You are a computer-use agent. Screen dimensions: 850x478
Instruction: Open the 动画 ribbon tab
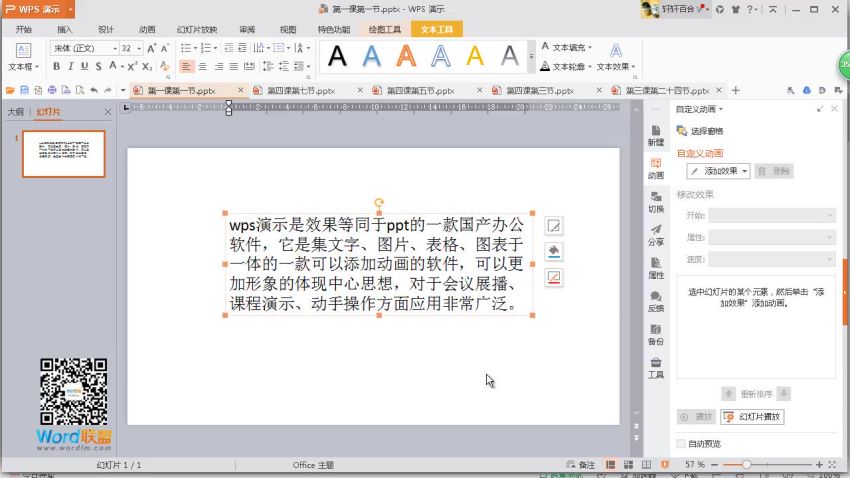click(147, 29)
